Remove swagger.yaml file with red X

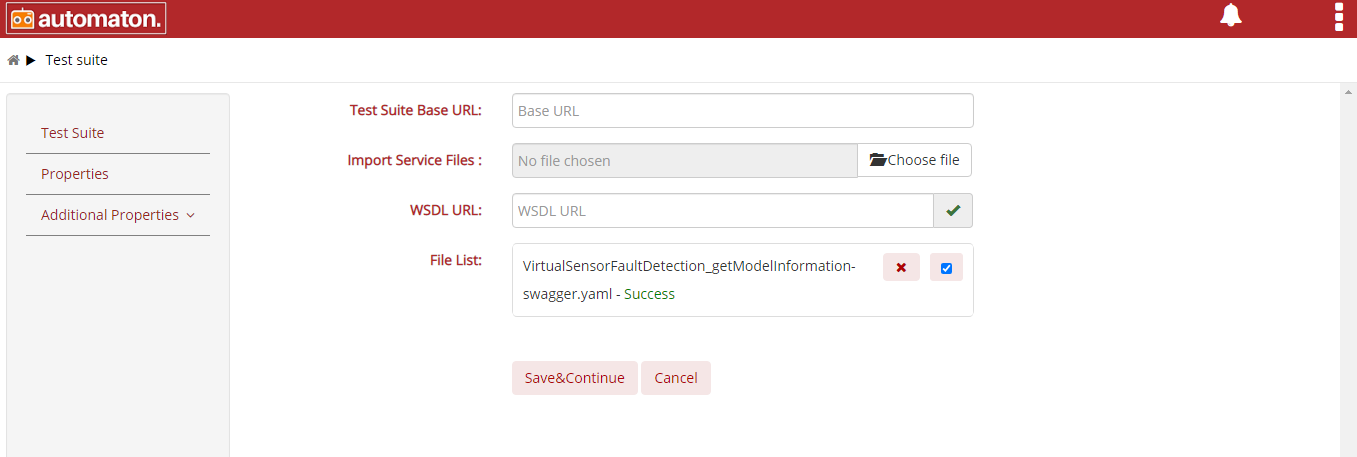tap(901, 267)
